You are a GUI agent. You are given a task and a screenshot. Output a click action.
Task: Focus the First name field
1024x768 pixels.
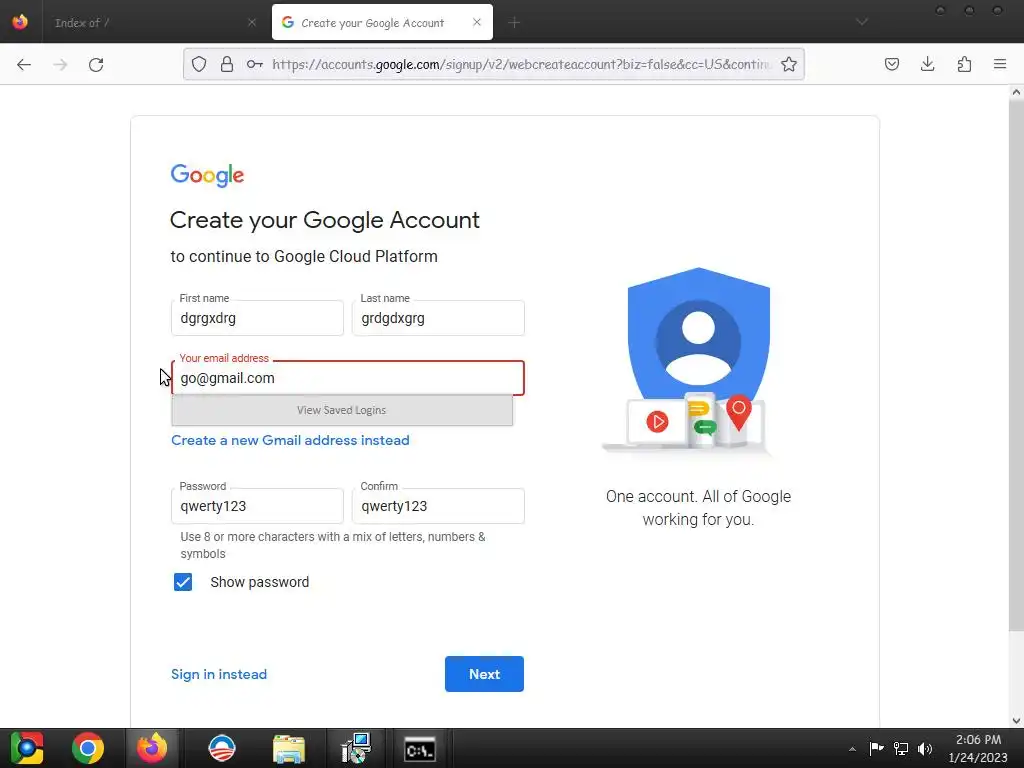tap(257, 318)
